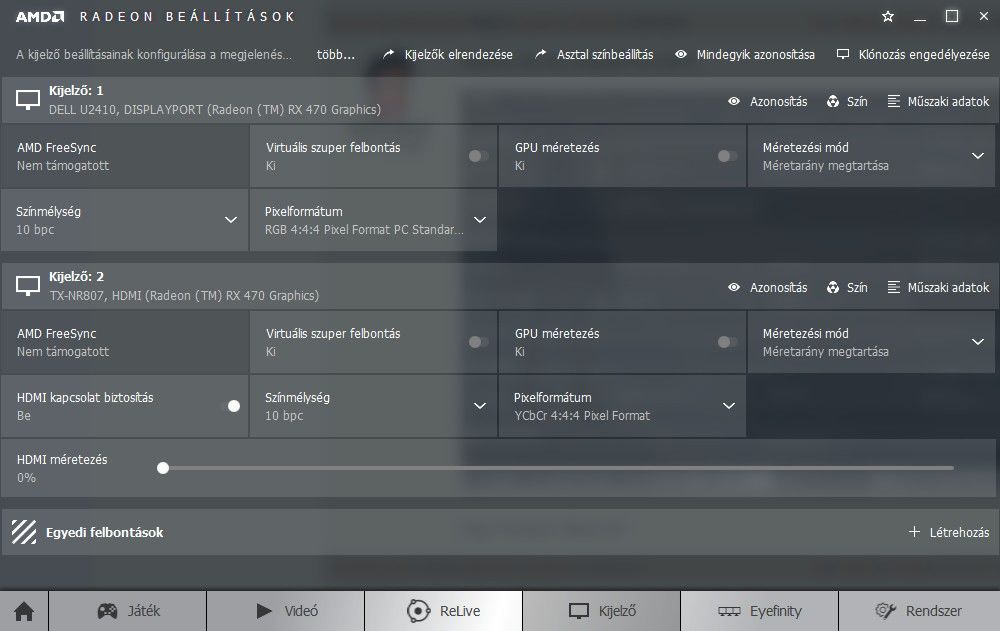This screenshot has width=1000, height=631.
Task: Toggle GPU méretezés for Kijelző 1
Action: (727, 156)
